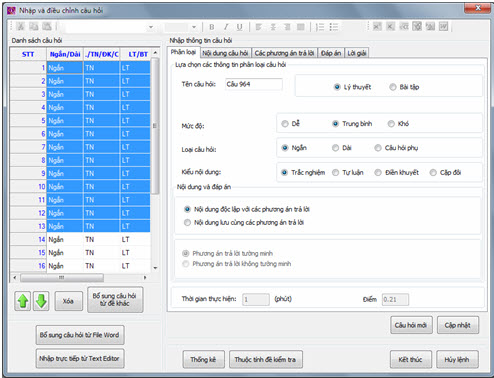Select question row 14 in the list

[x=80, y=239]
